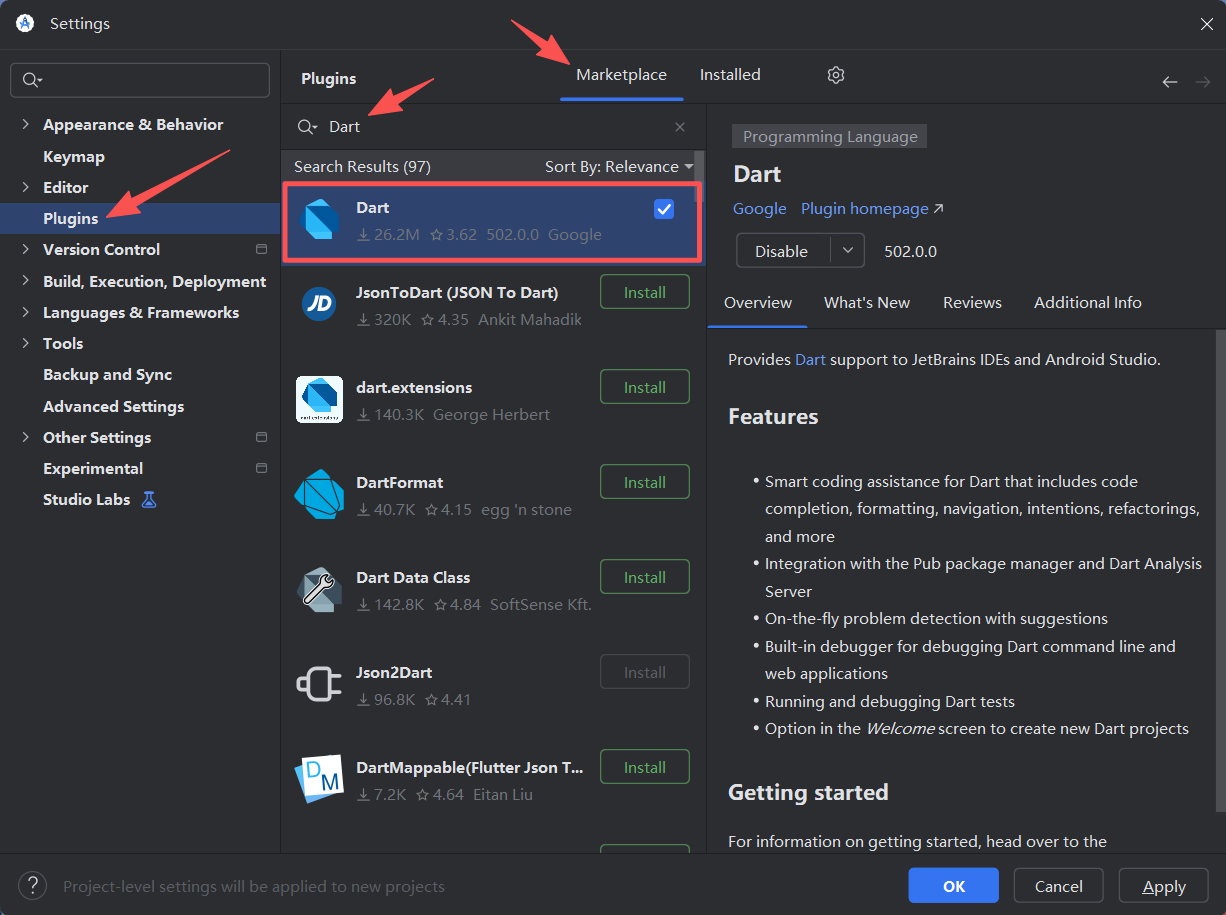Open the Overview tab
The width and height of the screenshot is (1226, 915).
pos(758,303)
